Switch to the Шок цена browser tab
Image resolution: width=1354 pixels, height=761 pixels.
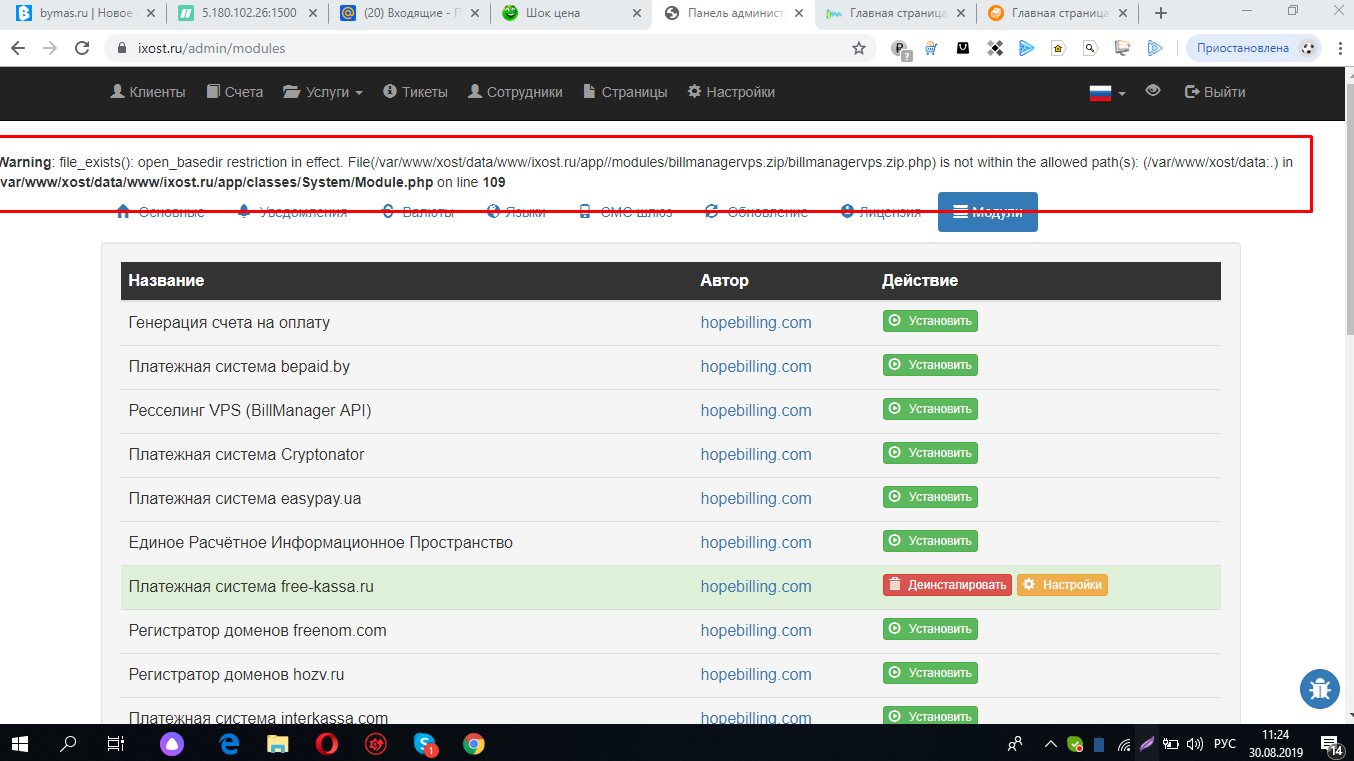point(570,13)
